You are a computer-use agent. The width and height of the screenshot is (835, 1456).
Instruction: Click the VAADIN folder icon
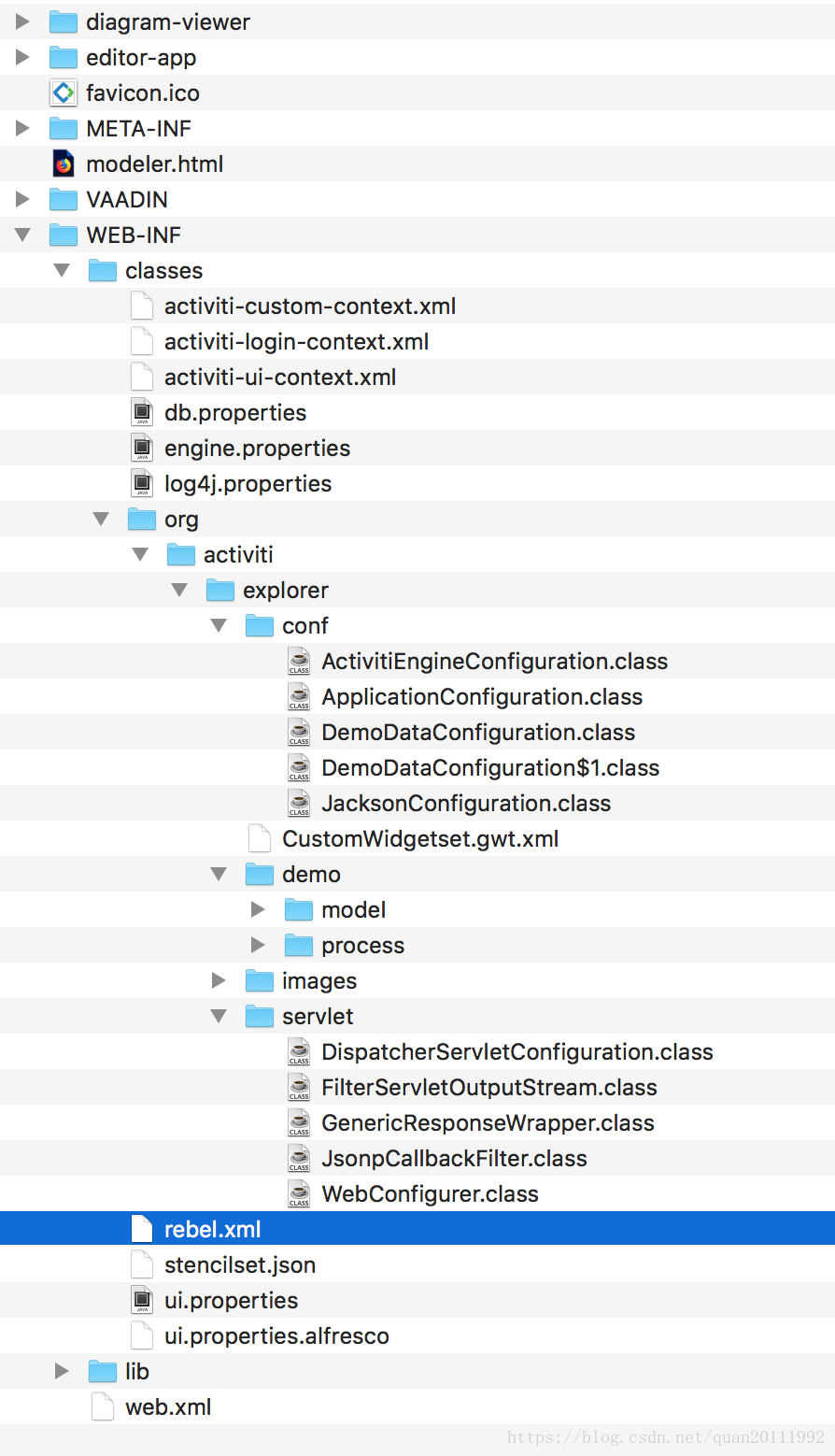tap(64, 199)
